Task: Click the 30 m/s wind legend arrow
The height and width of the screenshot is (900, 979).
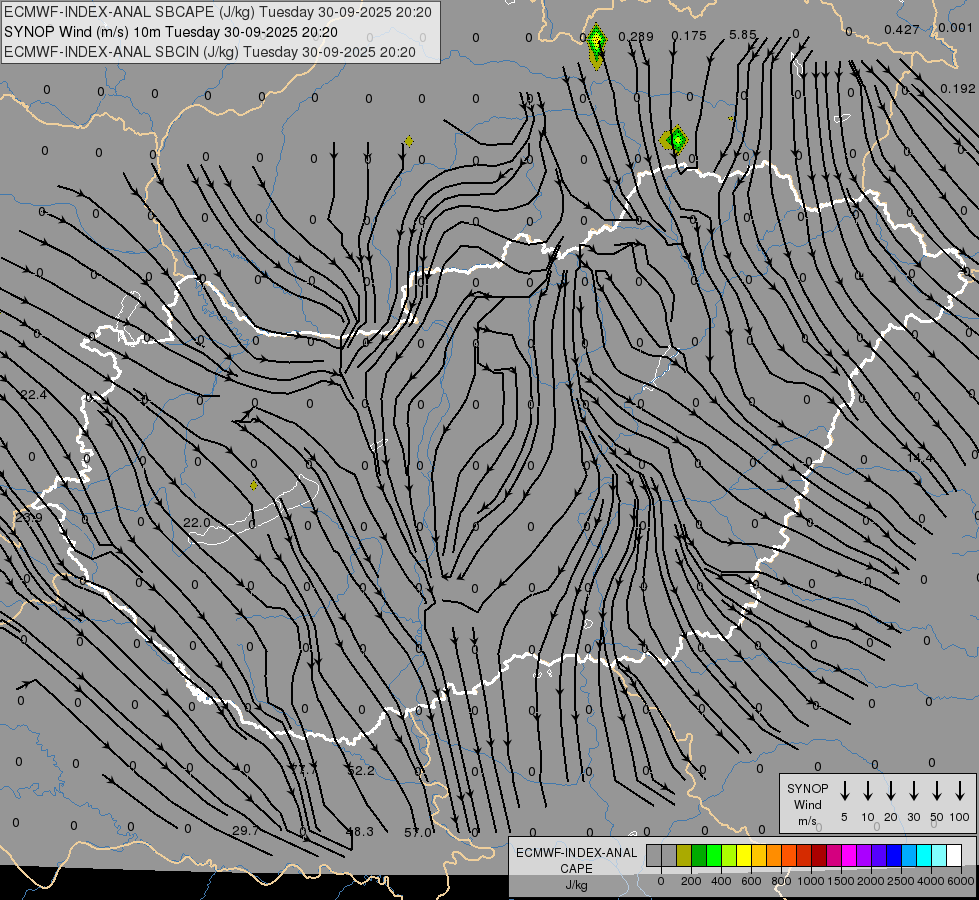Action: [x=914, y=791]
